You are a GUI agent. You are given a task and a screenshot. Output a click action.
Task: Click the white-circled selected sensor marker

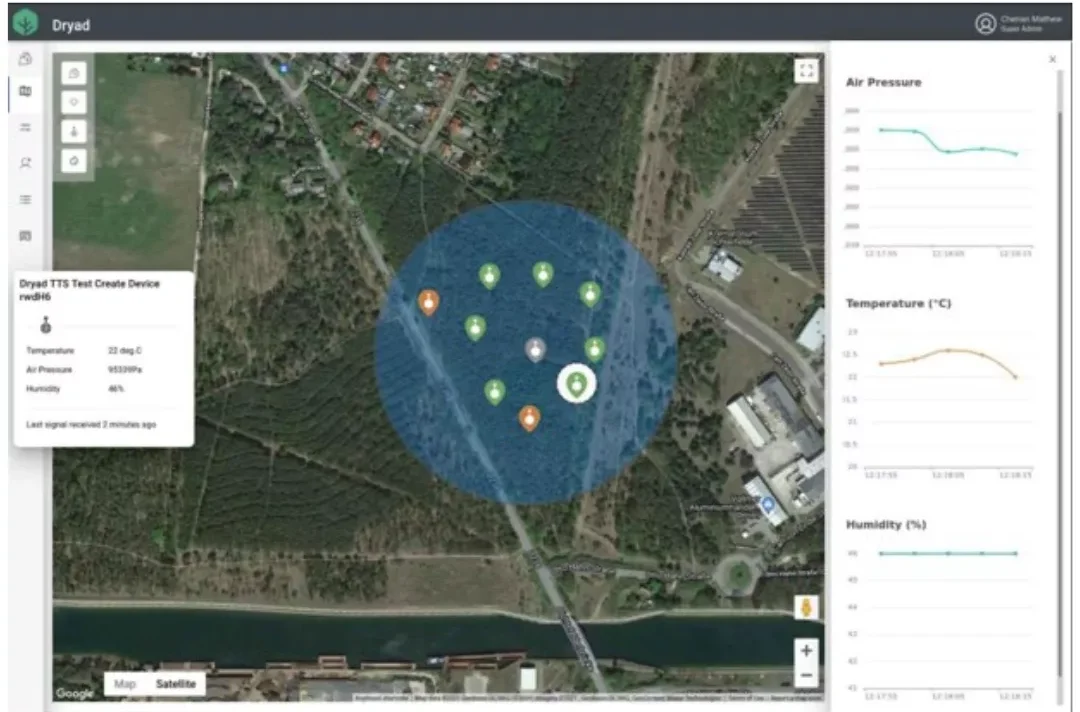[576, 384]
